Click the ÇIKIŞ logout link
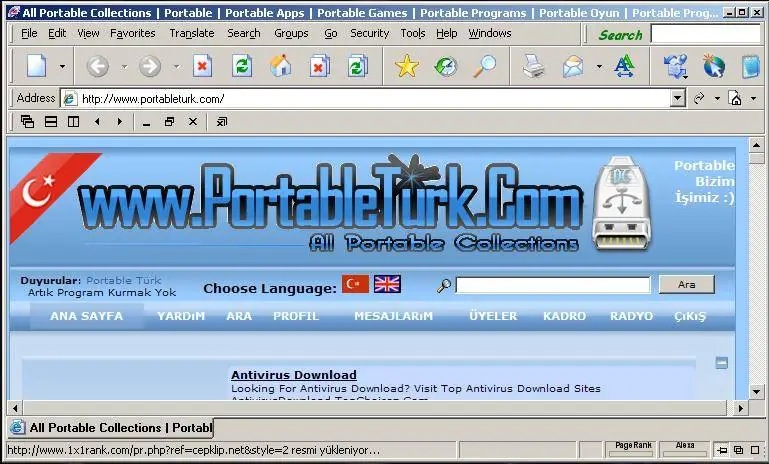769x464 pixels. pos(690,316)
